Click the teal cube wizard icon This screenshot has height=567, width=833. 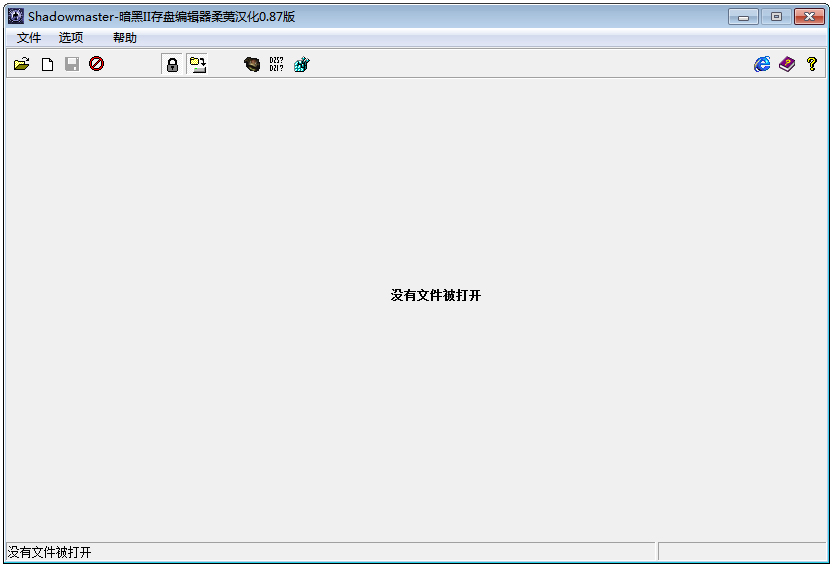(x=302, y=64)
